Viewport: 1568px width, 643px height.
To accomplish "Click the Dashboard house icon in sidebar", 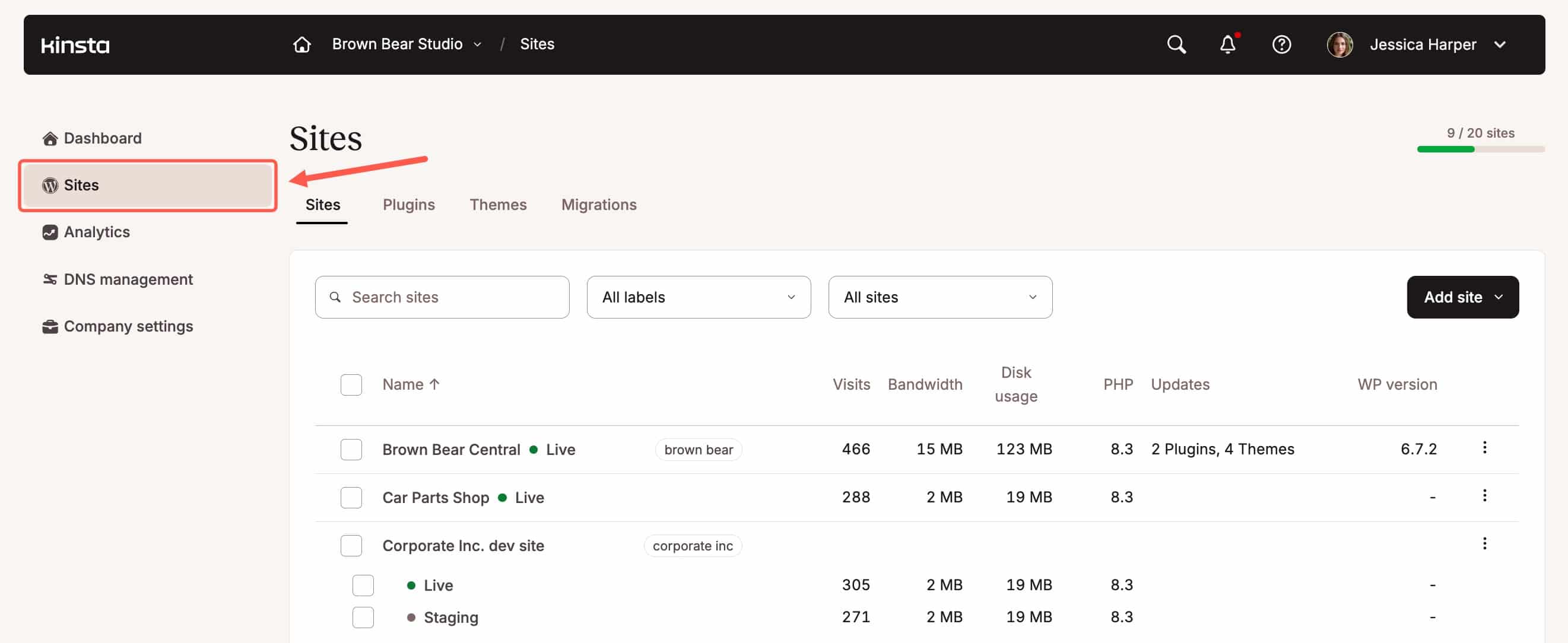I will [x=50, y=139].
